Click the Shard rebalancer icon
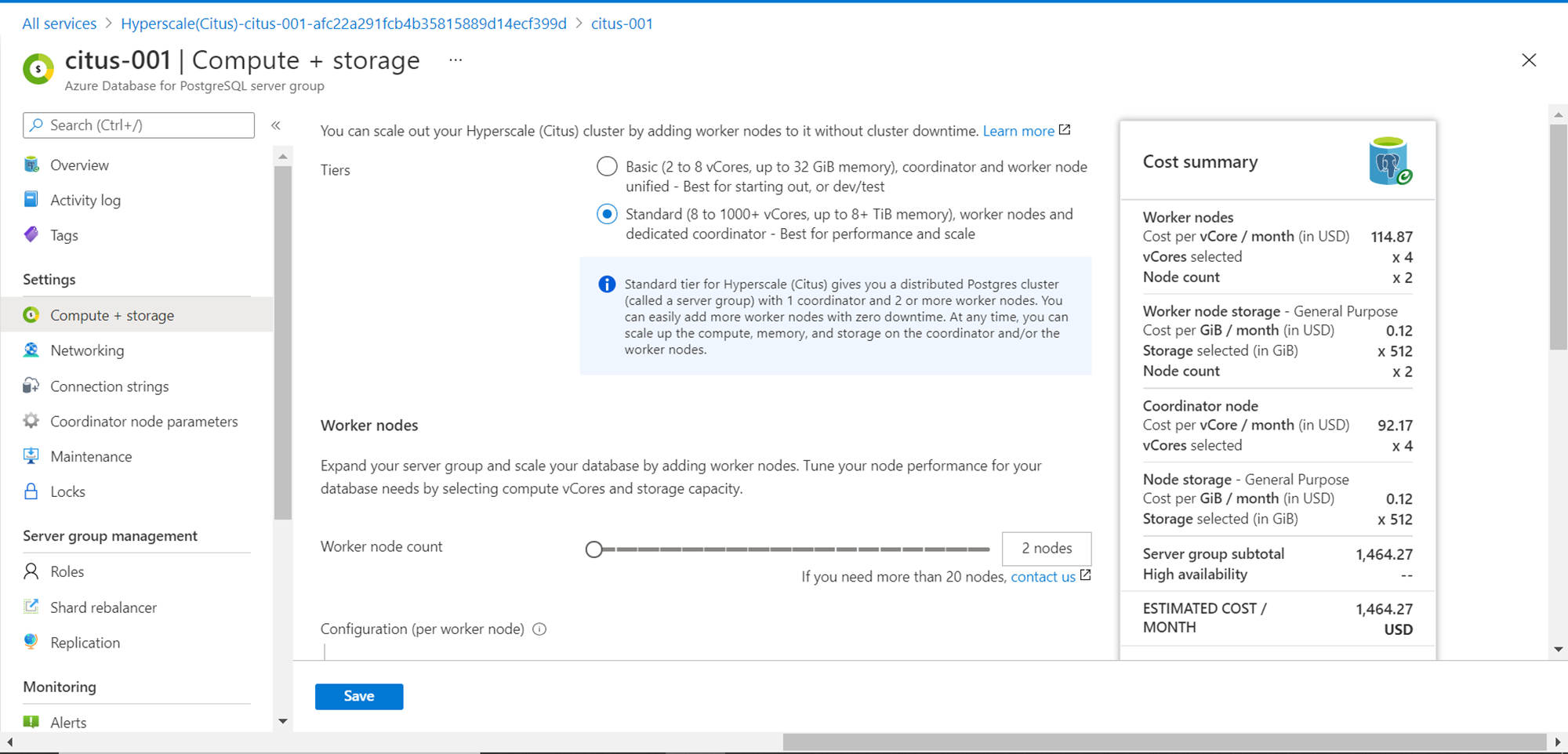Image resolution: width=1568 pixels, height=754 pixels. coord(31,607)
